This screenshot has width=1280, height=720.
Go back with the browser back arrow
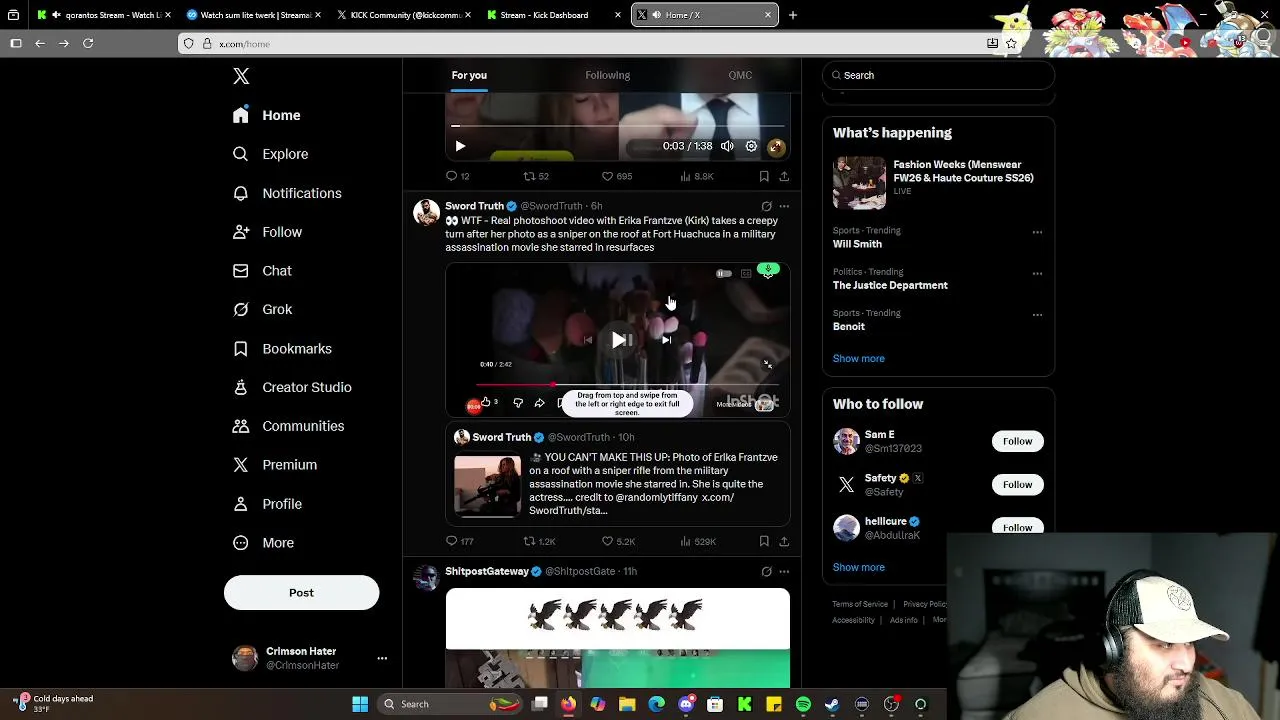click(40, 43)
